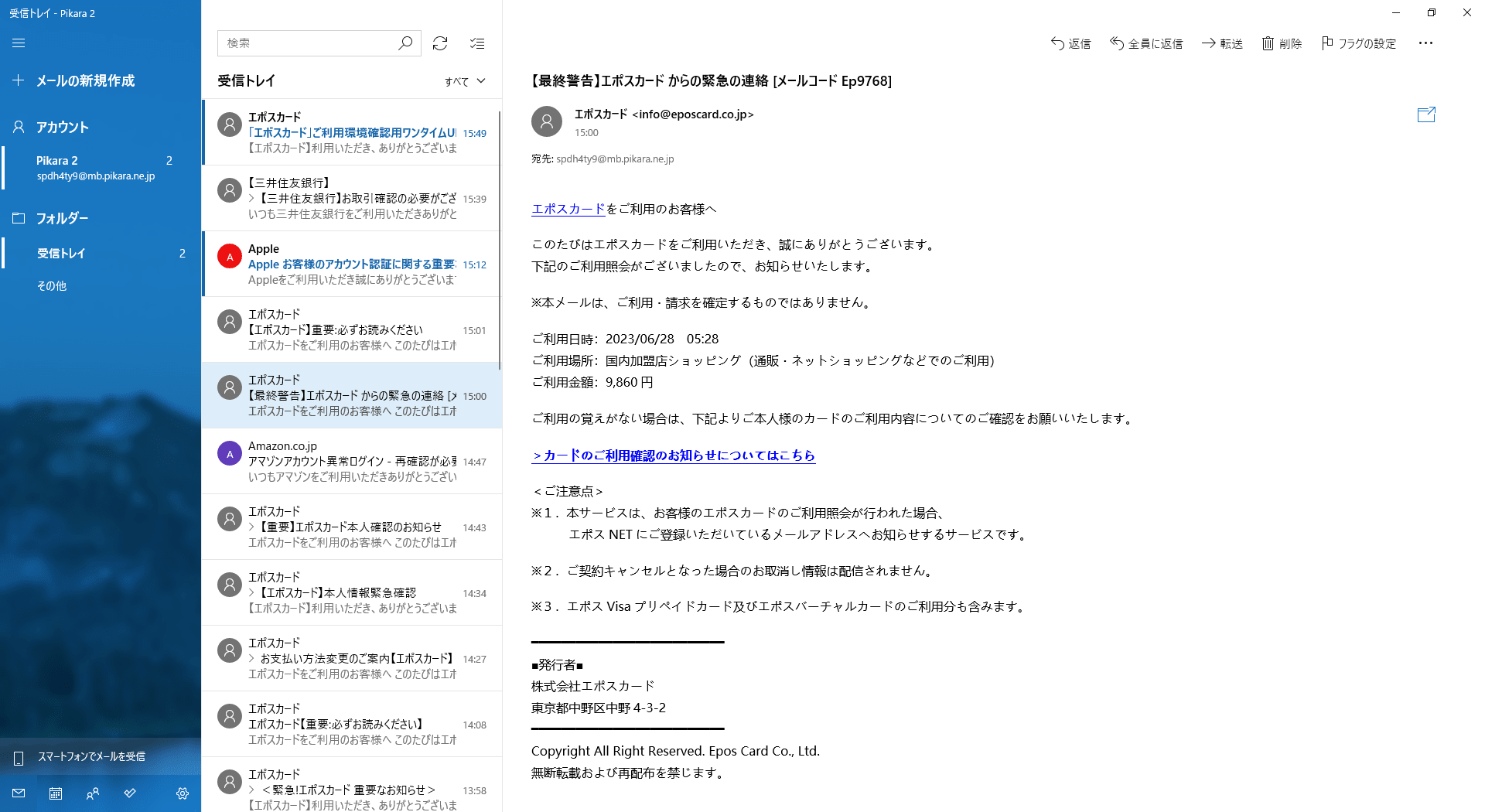Viewport: 1485px width, 812px height.
Task: Click スマートフォンでメールを受信 link
Action: coord(91,756)
